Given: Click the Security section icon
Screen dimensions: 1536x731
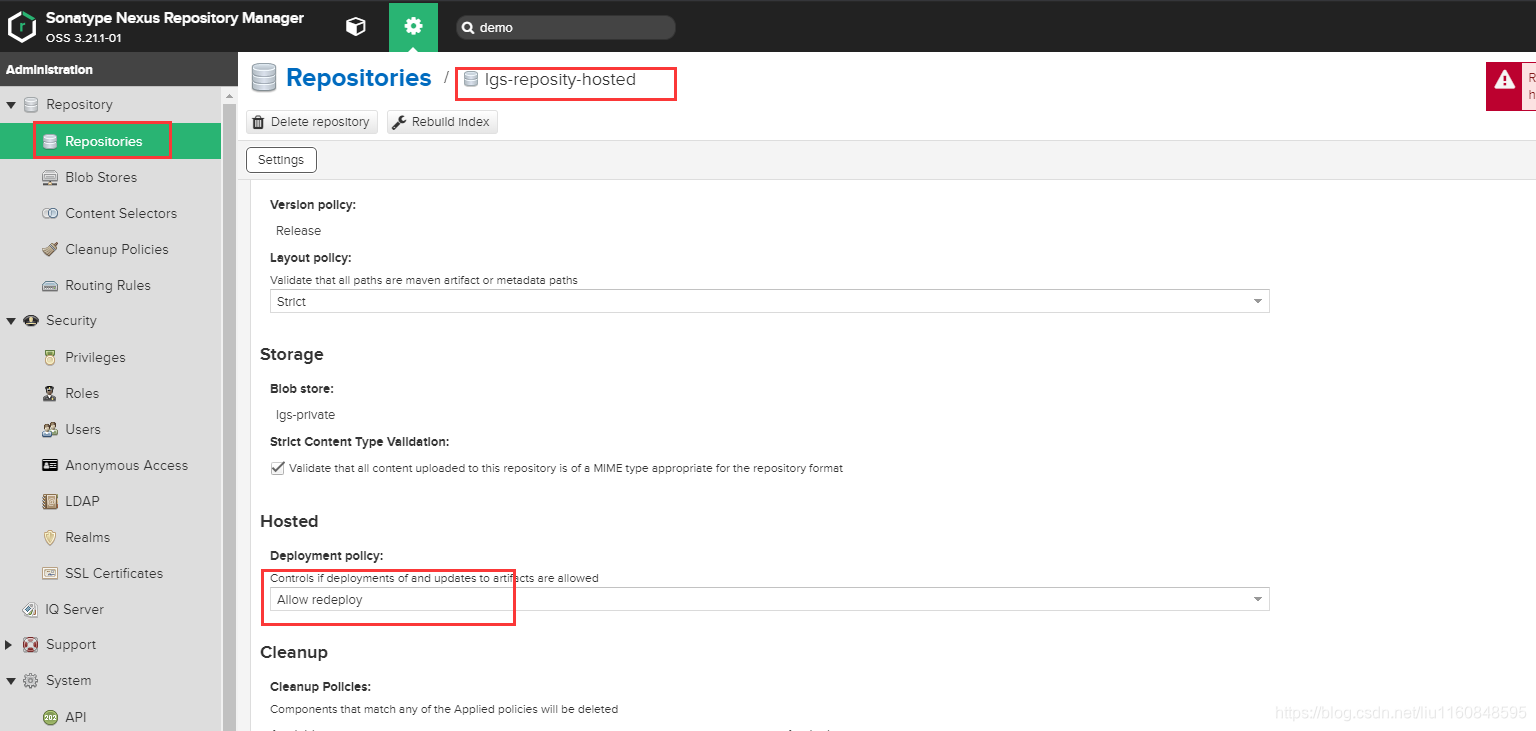Looking at the screenshot, I should pyautogui.click(x=31, y=320).
